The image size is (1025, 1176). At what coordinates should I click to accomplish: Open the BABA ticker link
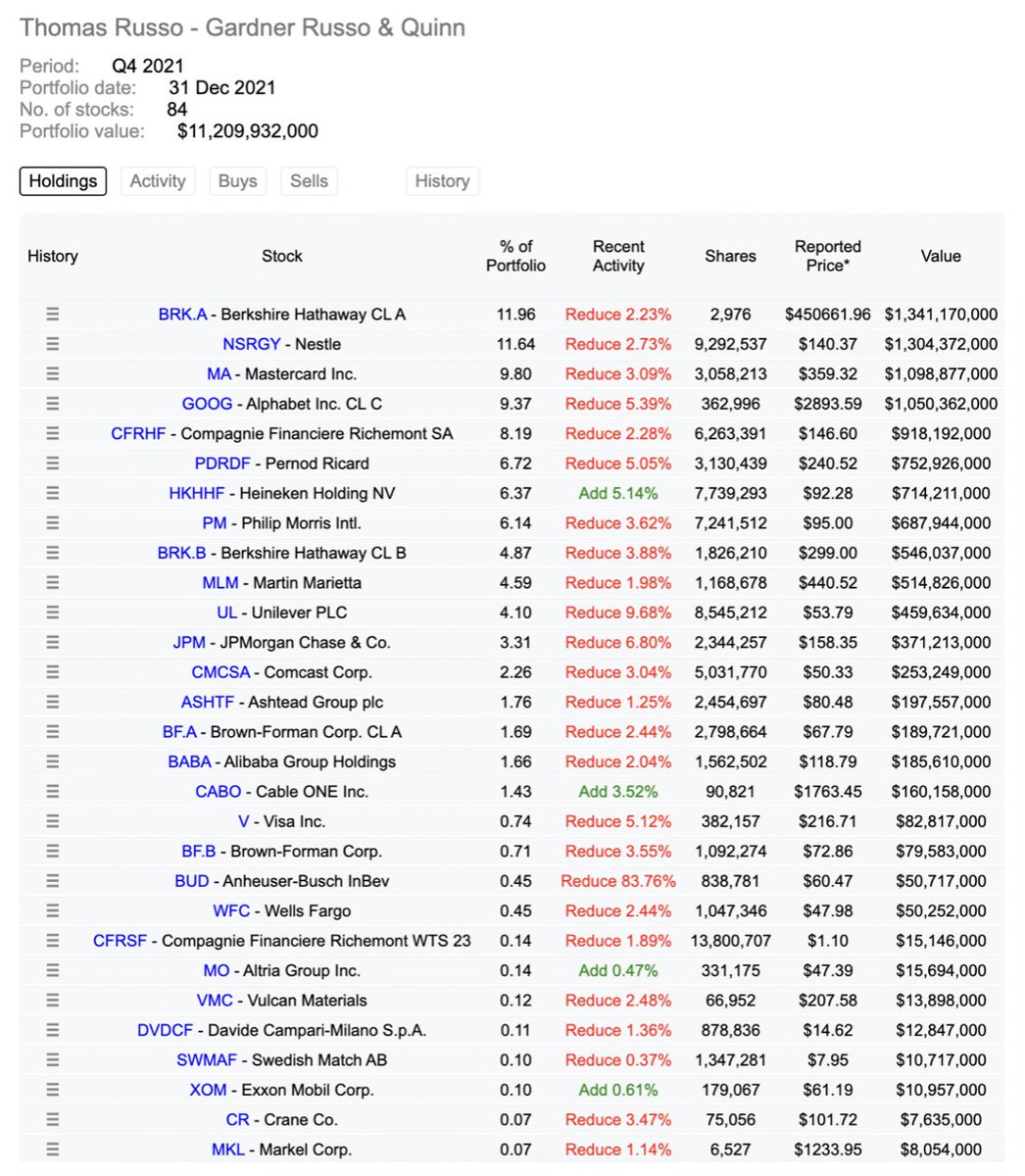pos(189,761)
